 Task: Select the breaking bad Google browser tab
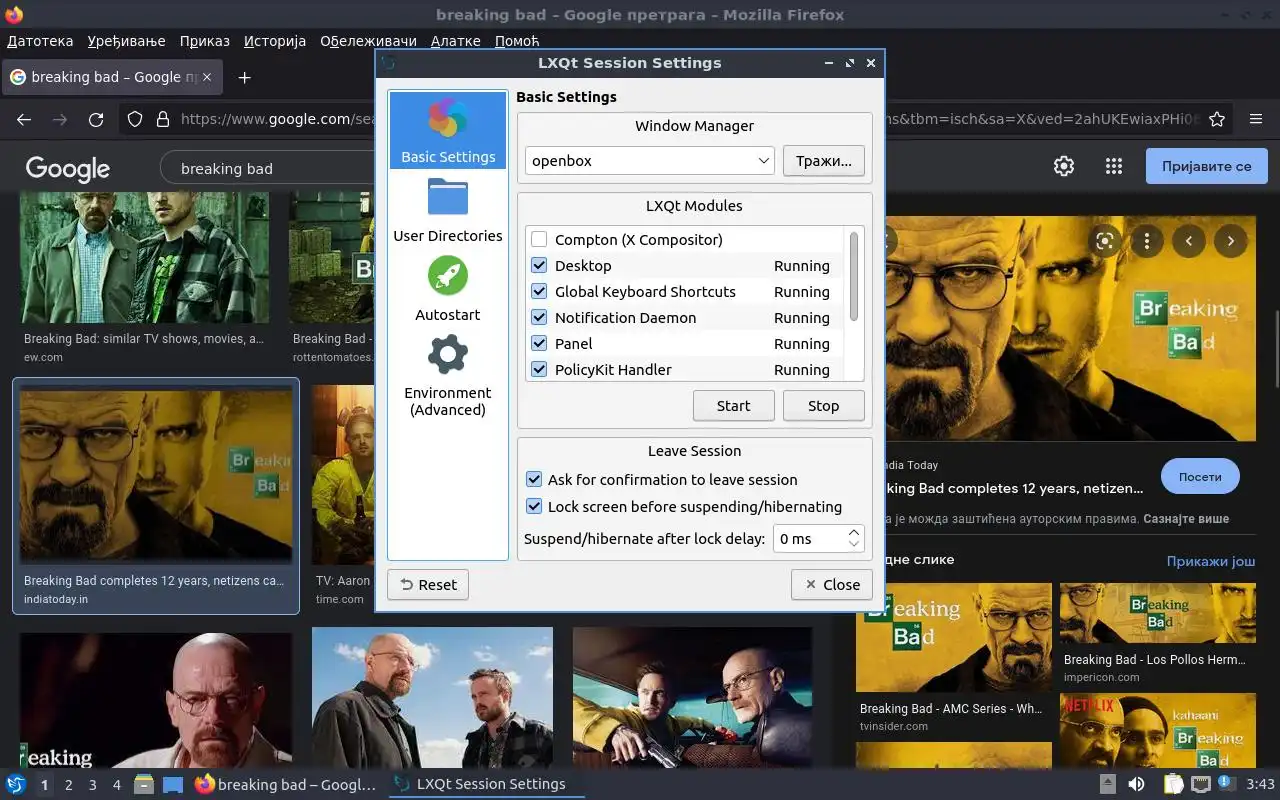[113, 77]
